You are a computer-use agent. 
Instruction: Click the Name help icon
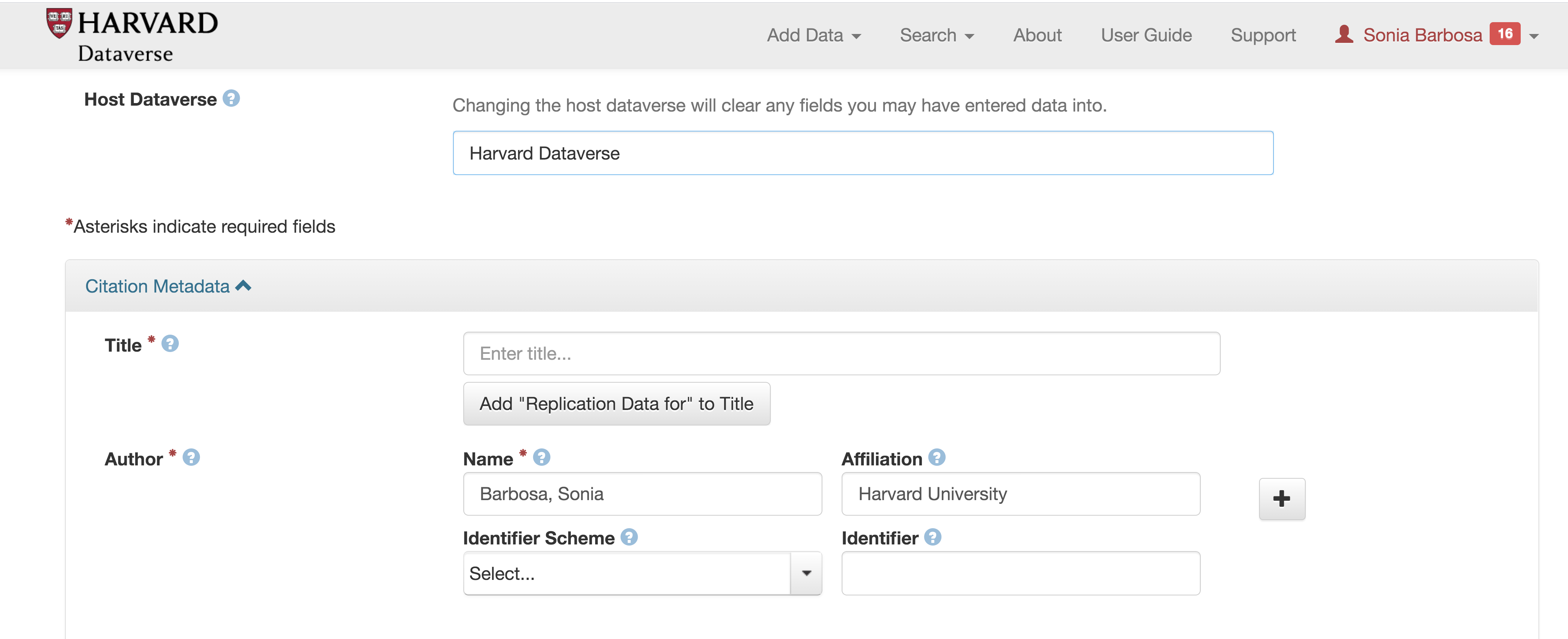click(542, 458)
